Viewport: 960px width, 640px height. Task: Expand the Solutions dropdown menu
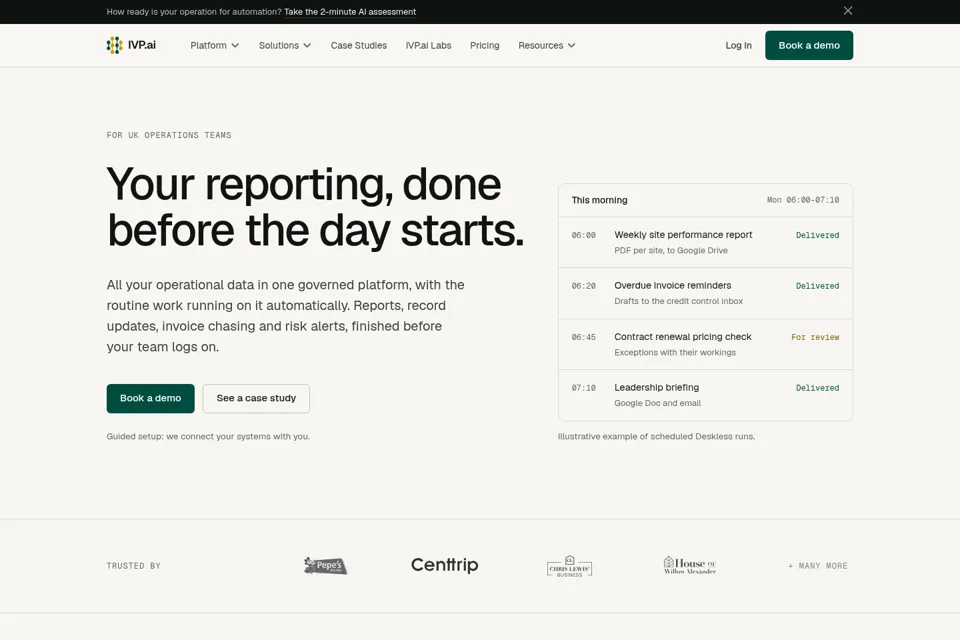point(285,45)
